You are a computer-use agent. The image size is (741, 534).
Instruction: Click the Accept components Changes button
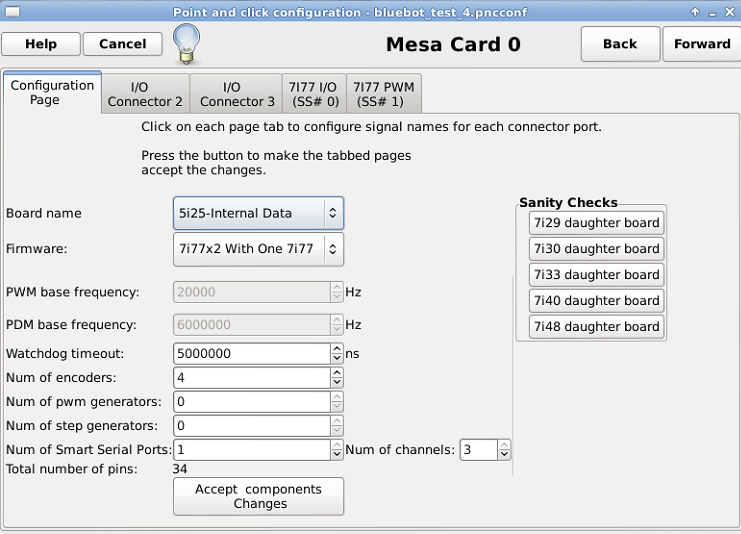258,496
